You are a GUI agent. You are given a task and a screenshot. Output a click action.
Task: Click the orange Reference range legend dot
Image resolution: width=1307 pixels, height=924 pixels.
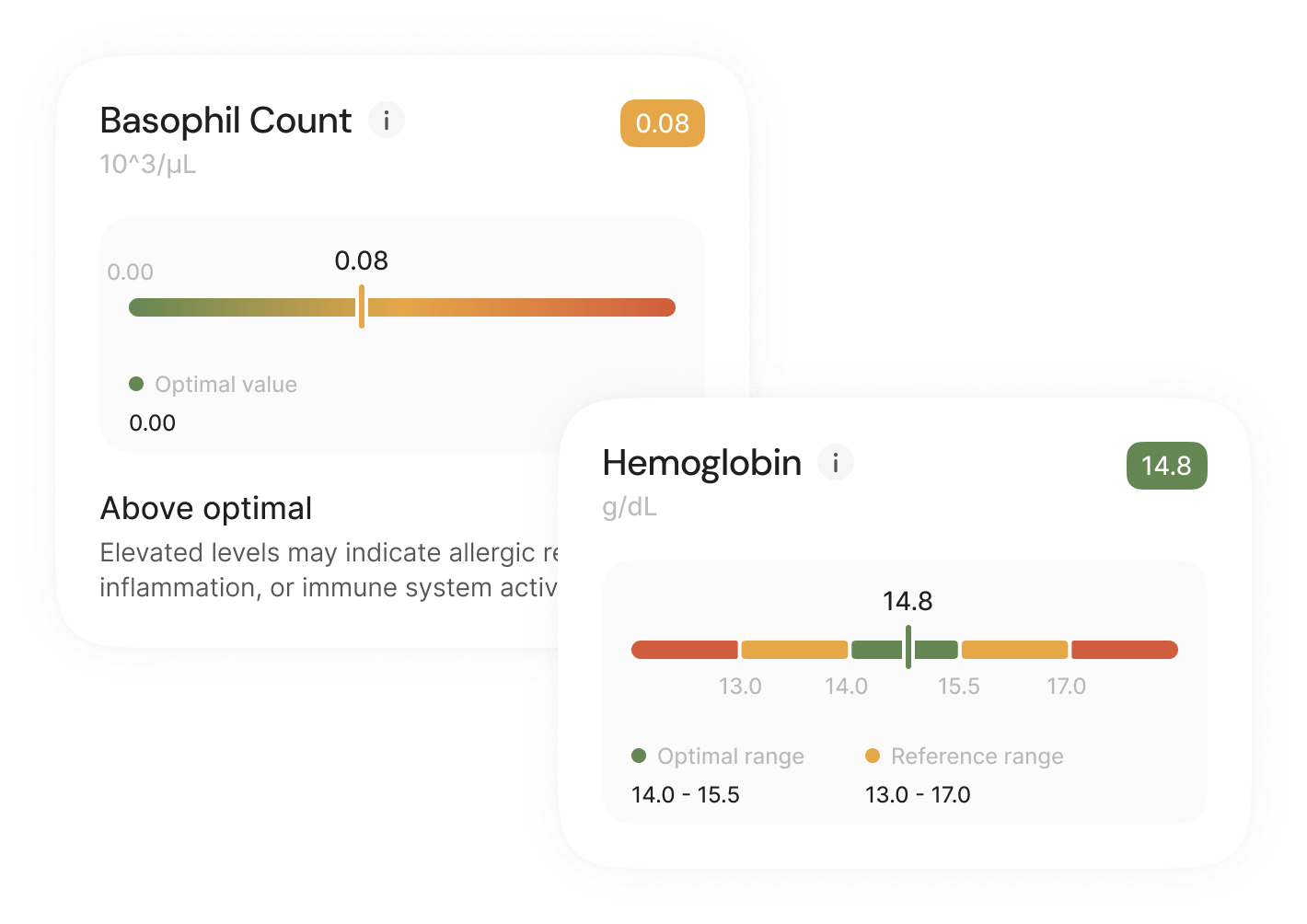pyautogui.click(x=873, y=756)
